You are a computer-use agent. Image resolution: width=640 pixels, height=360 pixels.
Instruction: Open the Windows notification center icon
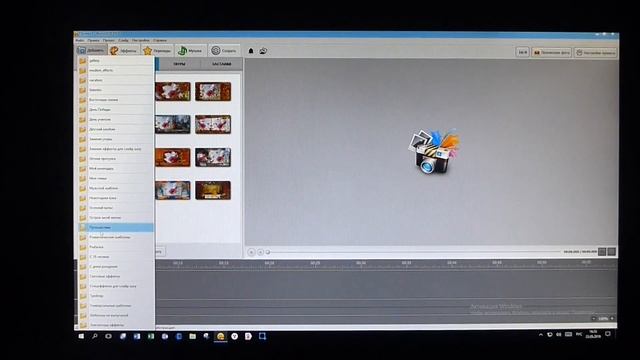click(x=608, y=334)
